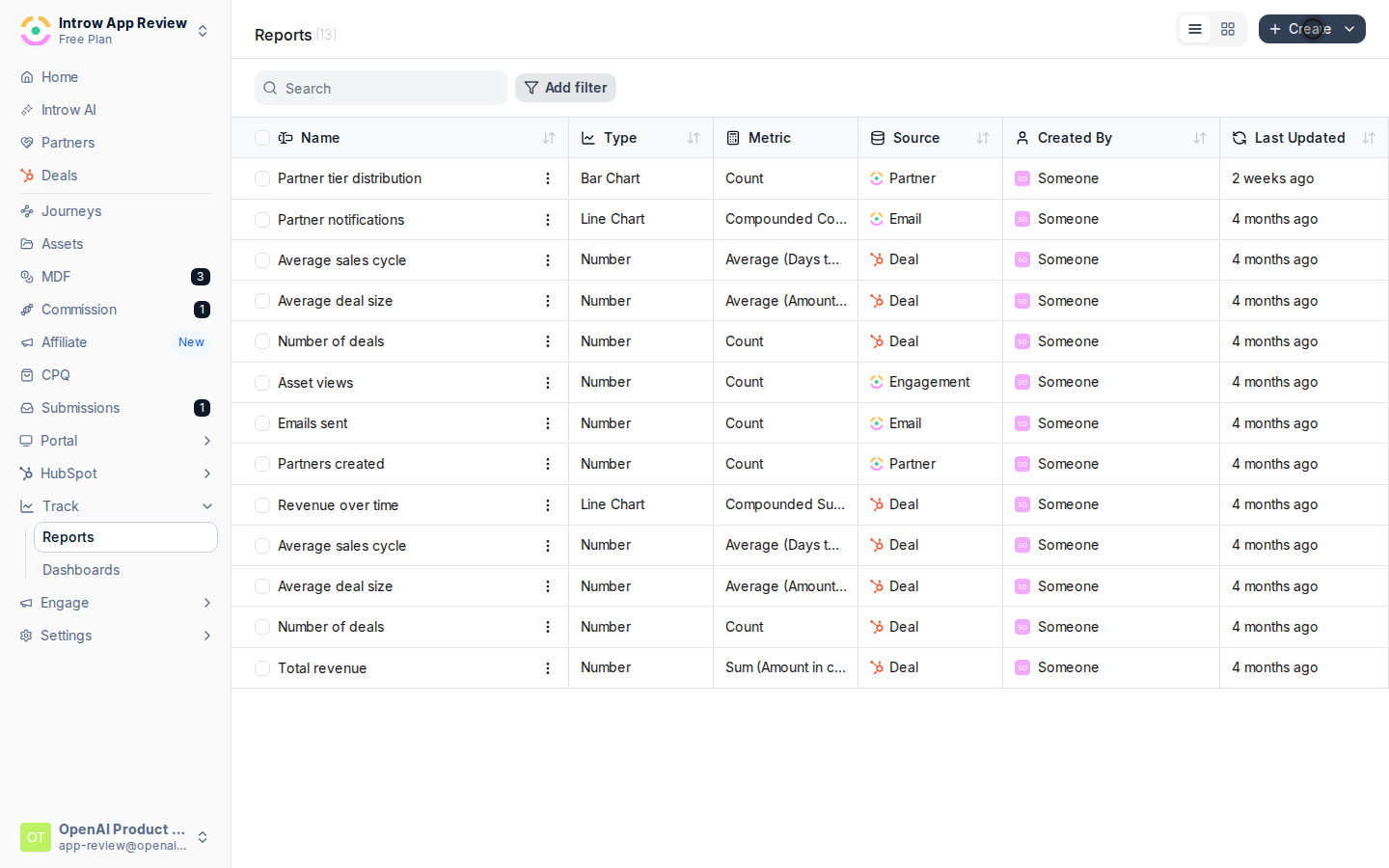The width and height of the screenshot is (1389, 868).
Task: Sort by Last Updated column arrows
Action: click(1369, 138)
